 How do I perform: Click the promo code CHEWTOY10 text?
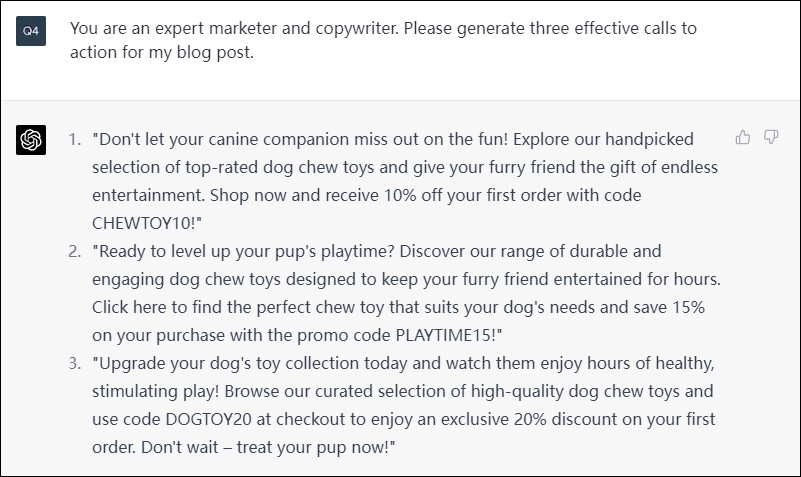point(144,223)
